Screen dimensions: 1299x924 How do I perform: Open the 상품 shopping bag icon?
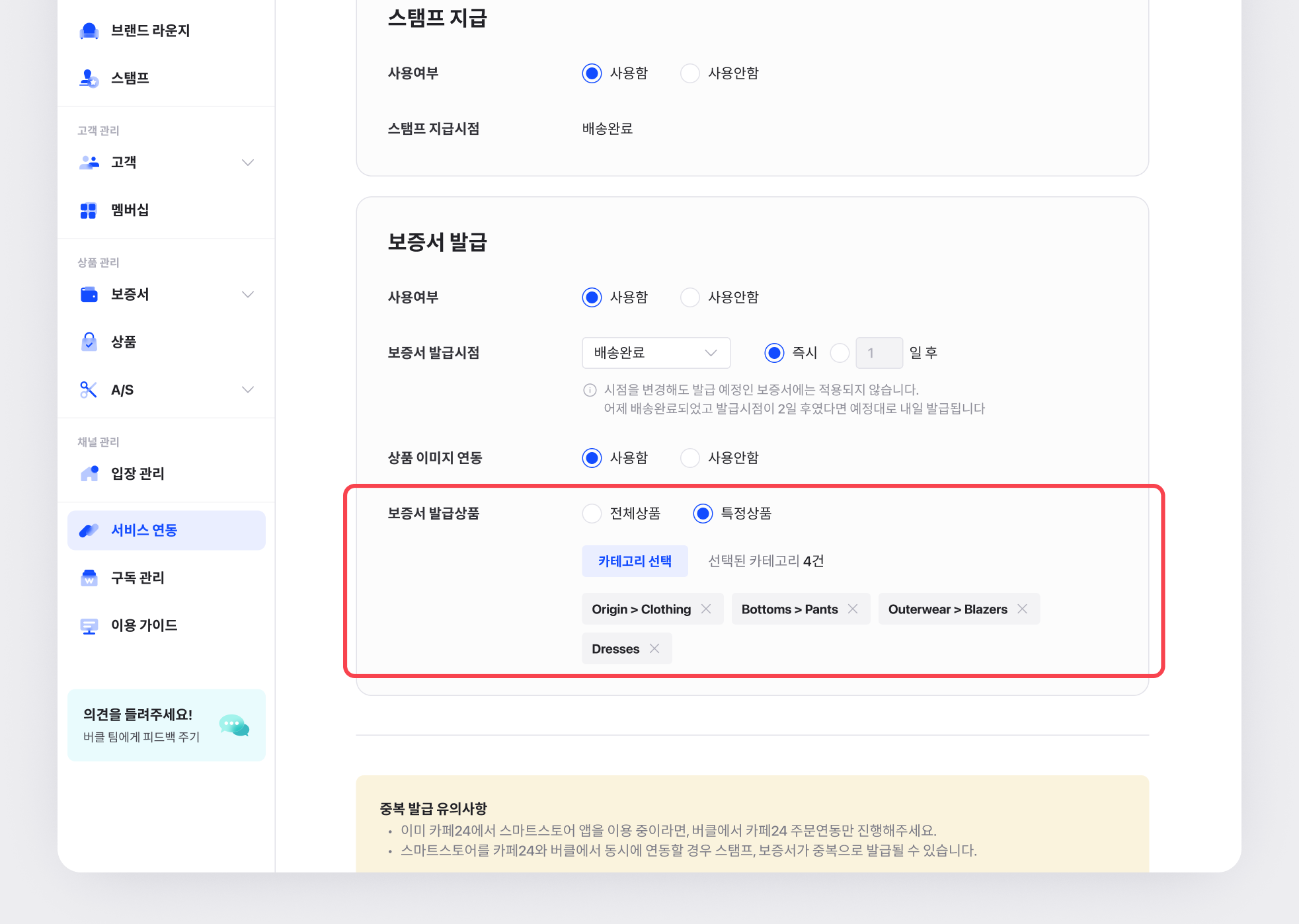(89, 342)
